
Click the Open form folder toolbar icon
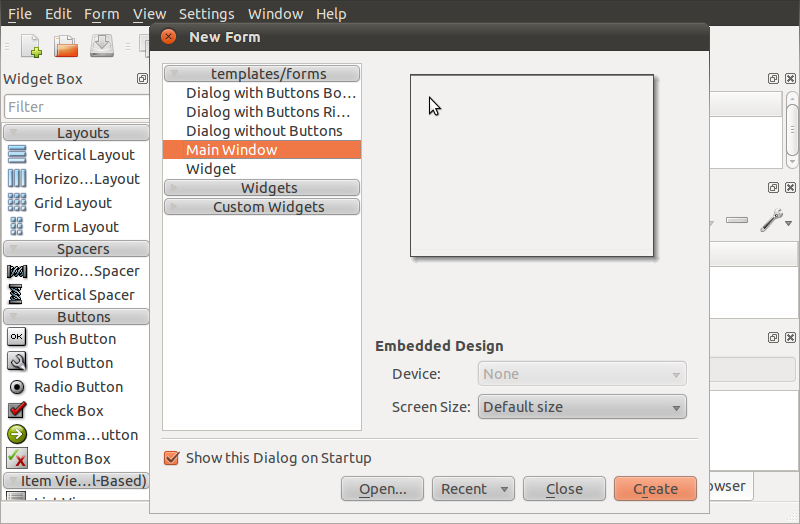click(66, 46)
